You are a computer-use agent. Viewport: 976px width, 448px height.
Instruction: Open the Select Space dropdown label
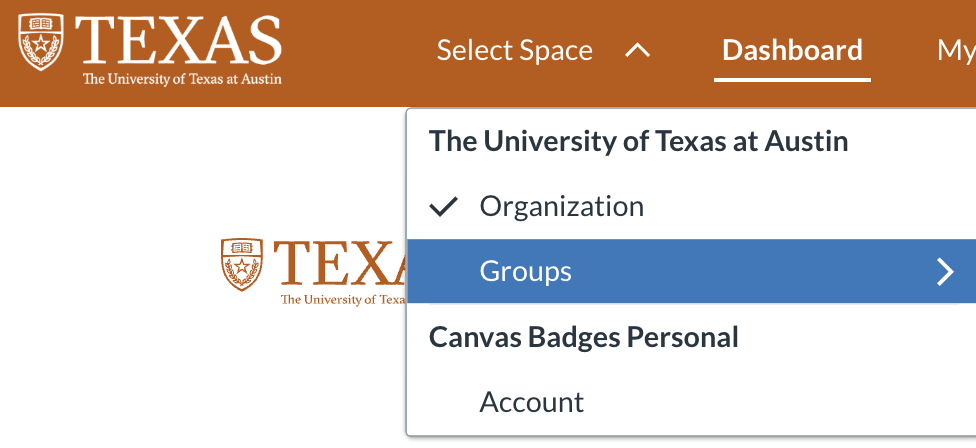tap(514, 50)
